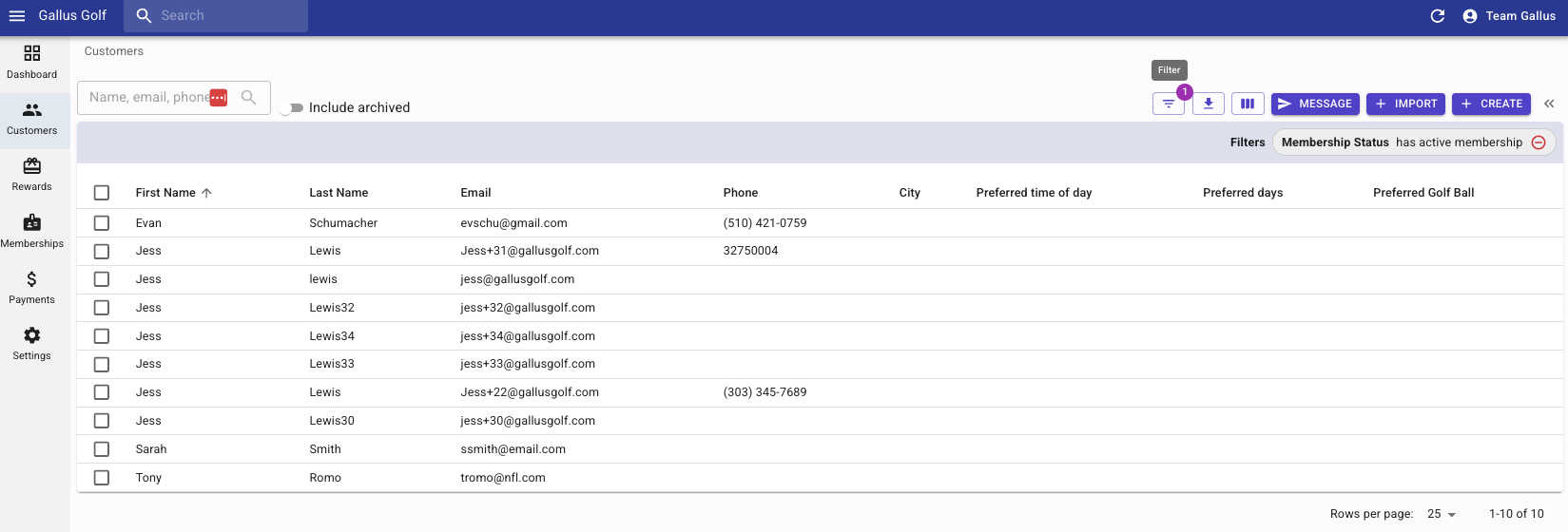Open Team Gallus account menu
The height and width of the screenshot is (532, 1568).
[1509, 15]
